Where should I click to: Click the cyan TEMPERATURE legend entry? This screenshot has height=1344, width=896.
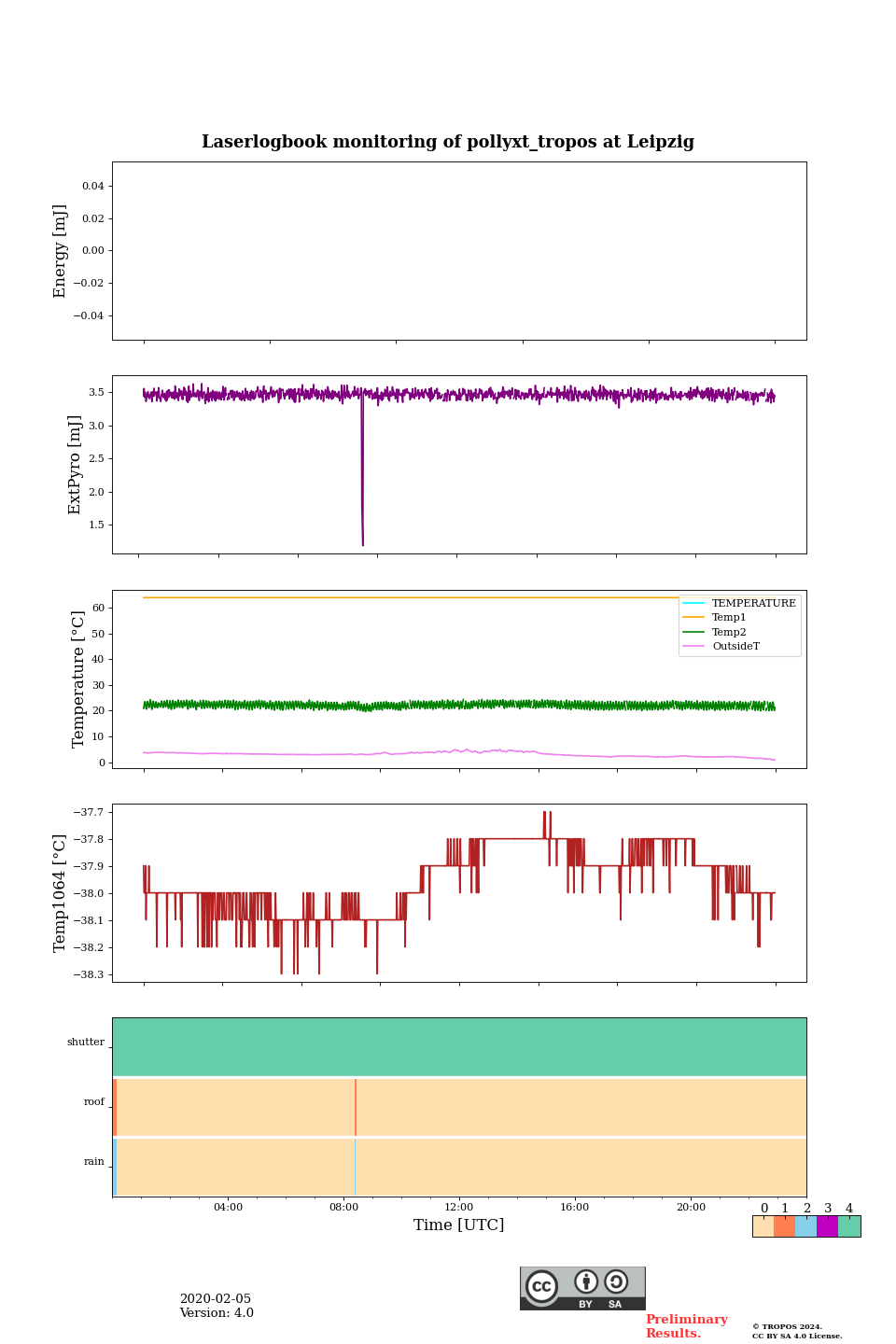[x=753, y=603]
